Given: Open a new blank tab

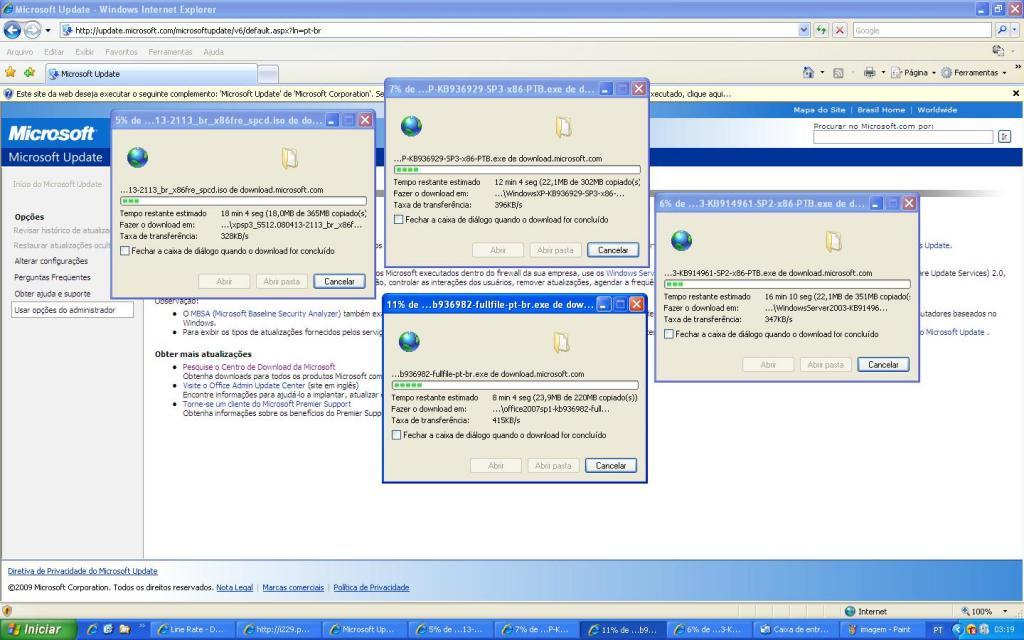Looking at the screenshot, I should pyautogui.click(x=268, y=74).
